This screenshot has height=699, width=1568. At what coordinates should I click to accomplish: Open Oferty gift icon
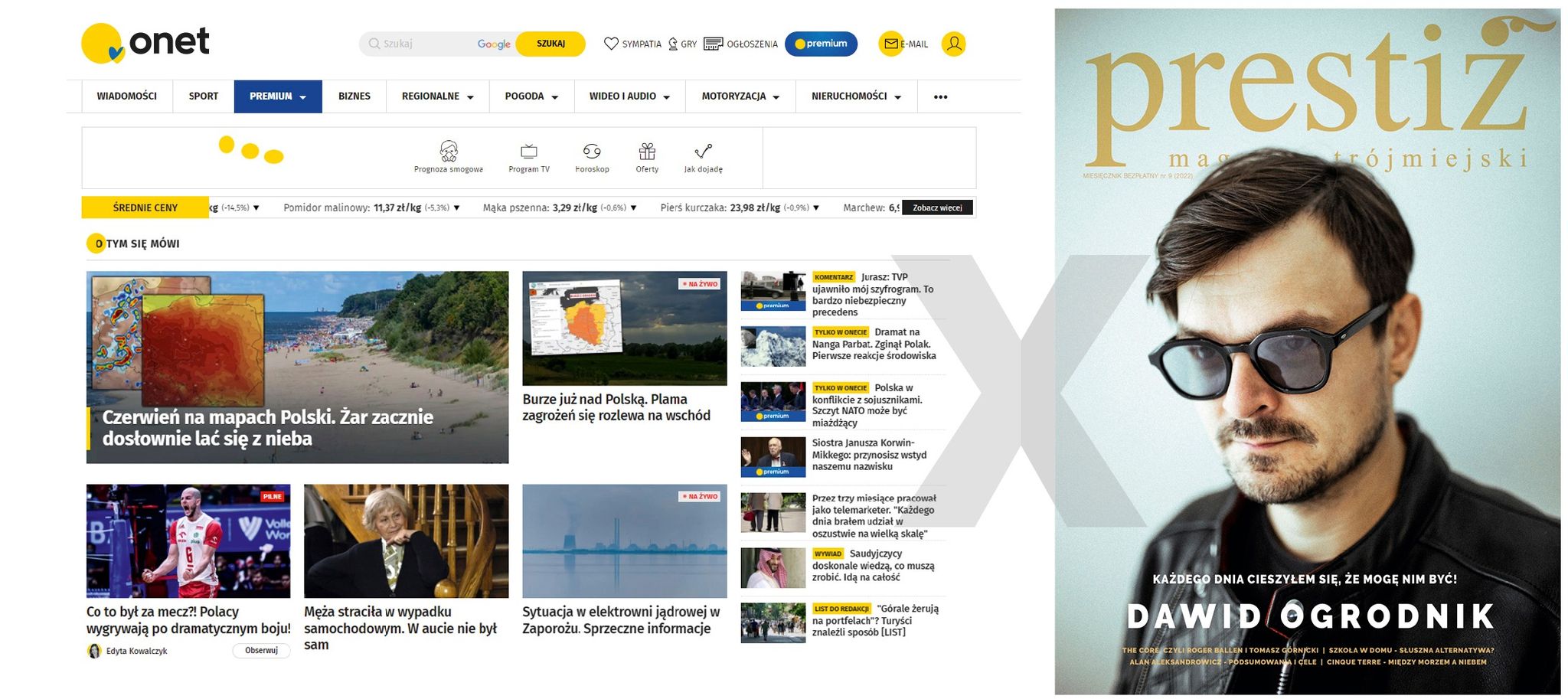[x=647, y=151]
